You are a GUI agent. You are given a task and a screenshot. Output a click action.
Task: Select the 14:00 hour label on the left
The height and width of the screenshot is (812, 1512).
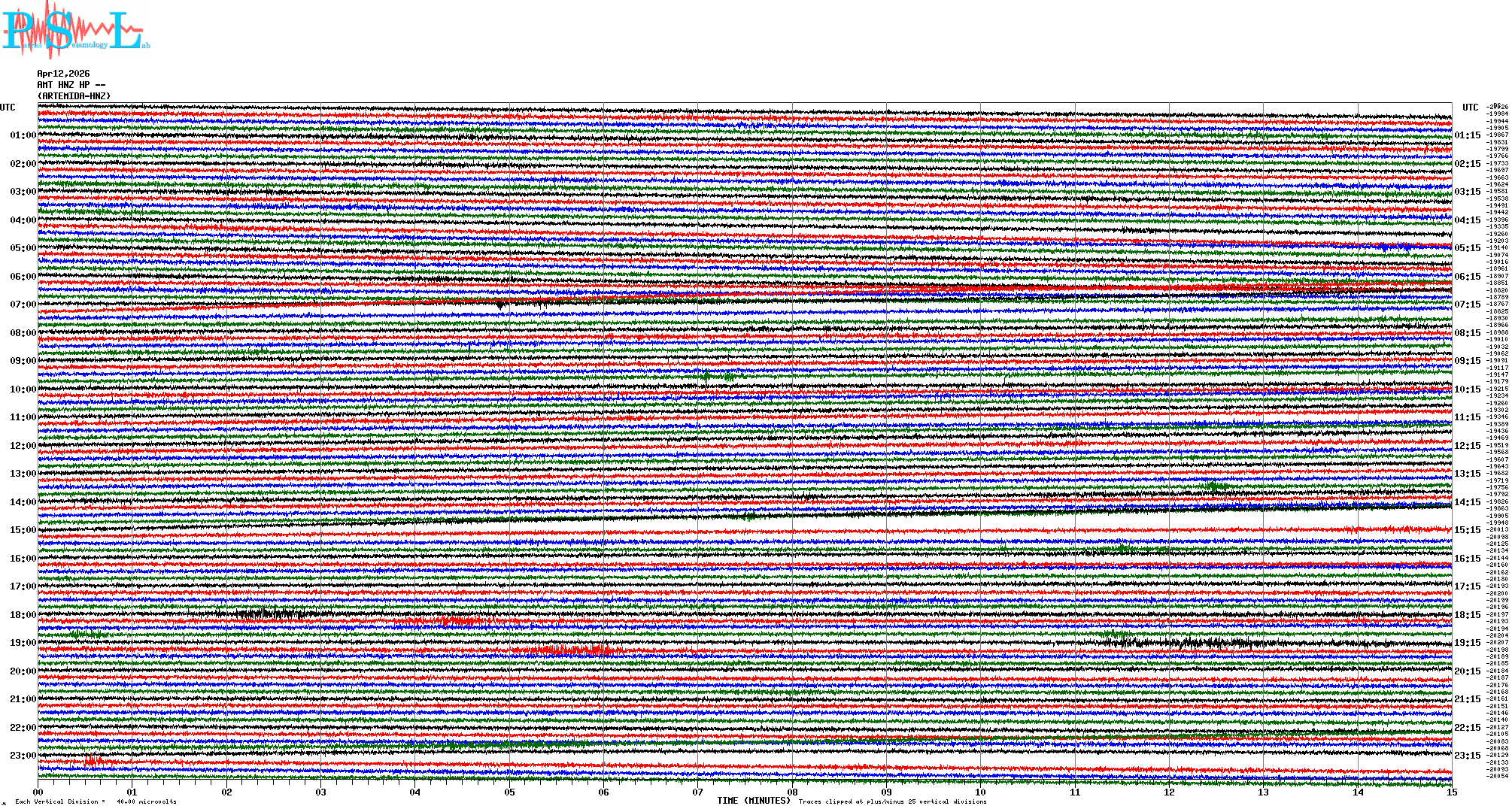tap(23, 502)
